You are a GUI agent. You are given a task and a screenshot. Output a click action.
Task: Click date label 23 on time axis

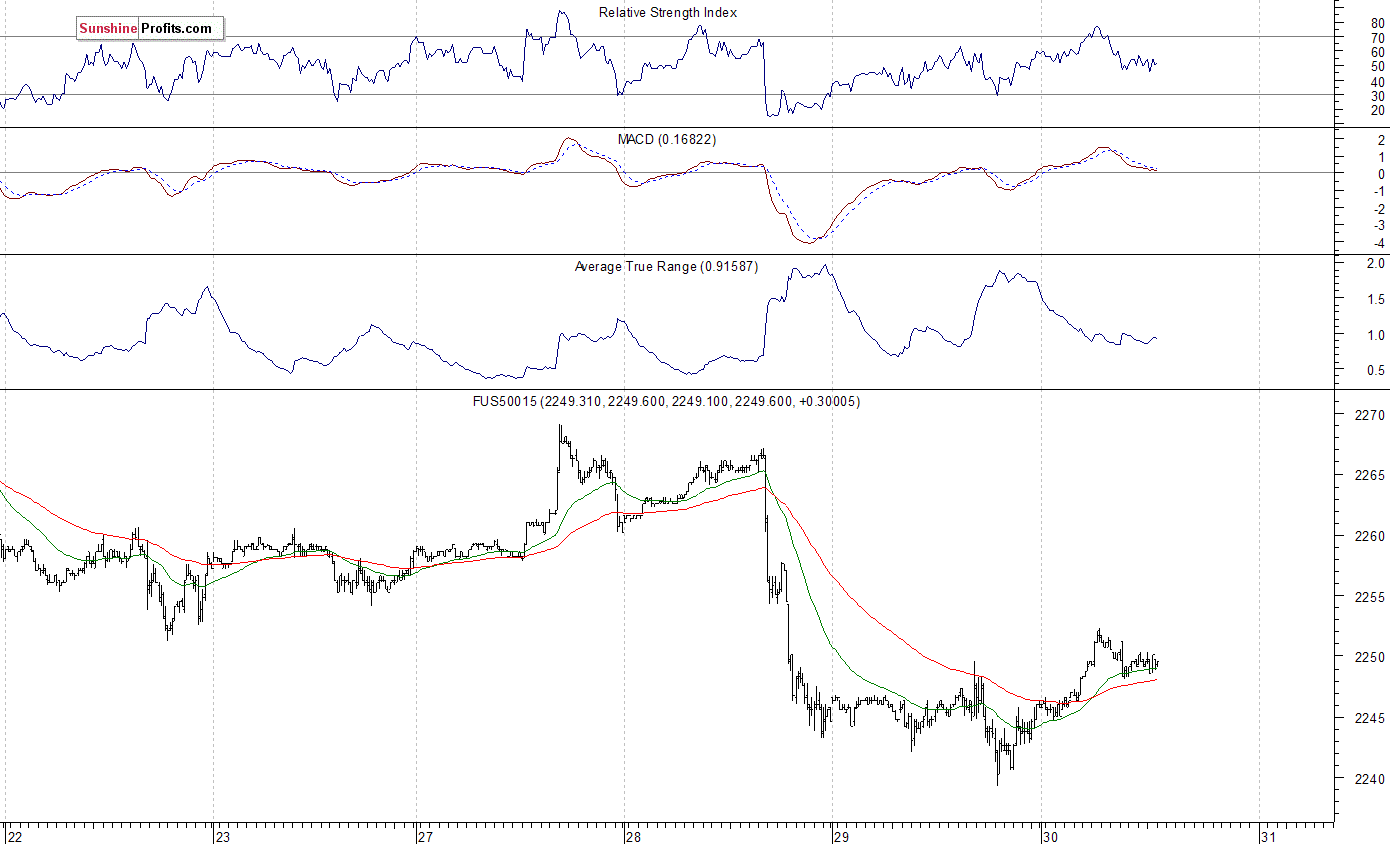point(223,836)
